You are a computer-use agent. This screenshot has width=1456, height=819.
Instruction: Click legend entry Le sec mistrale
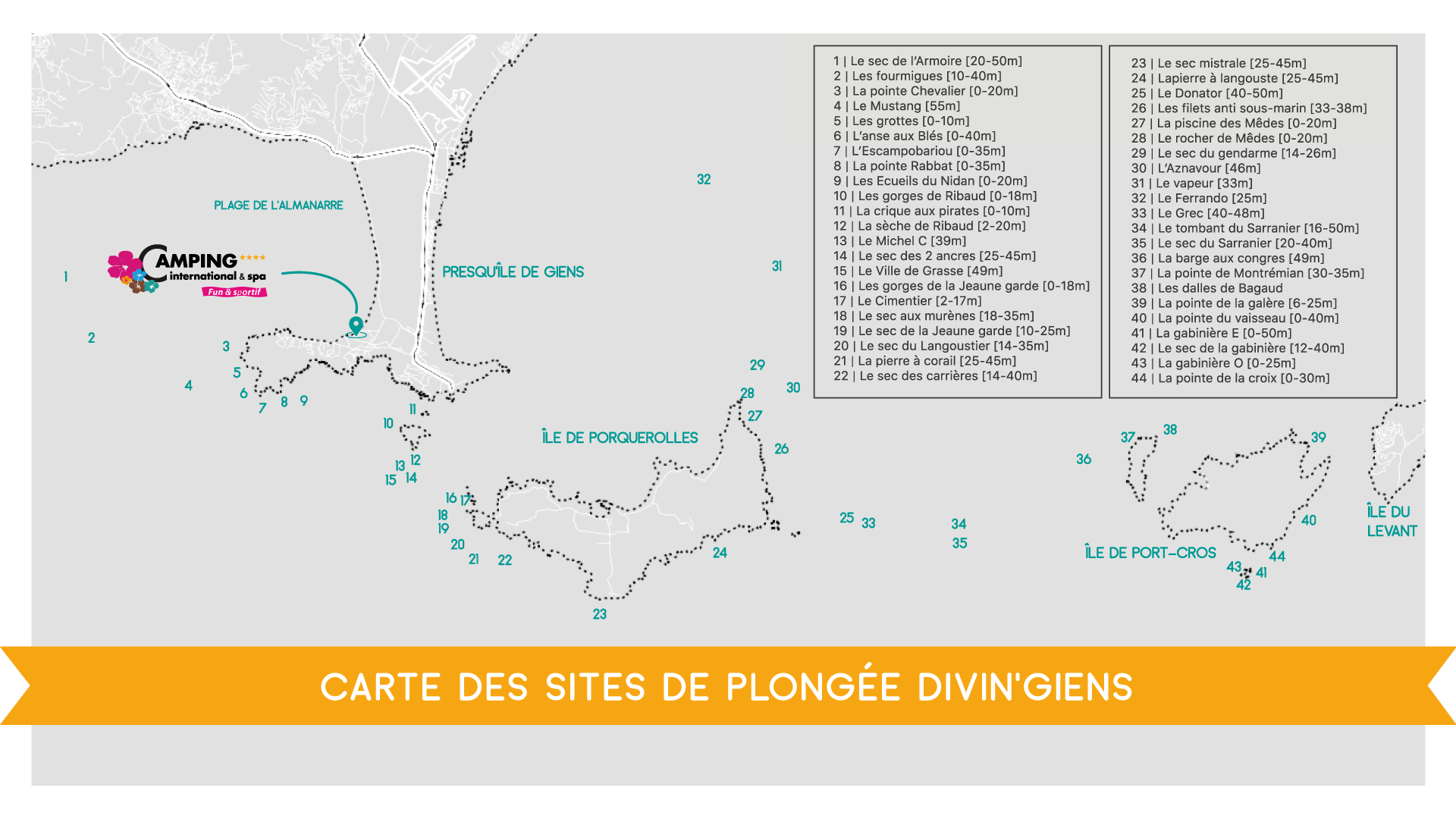coord(1219,63)
